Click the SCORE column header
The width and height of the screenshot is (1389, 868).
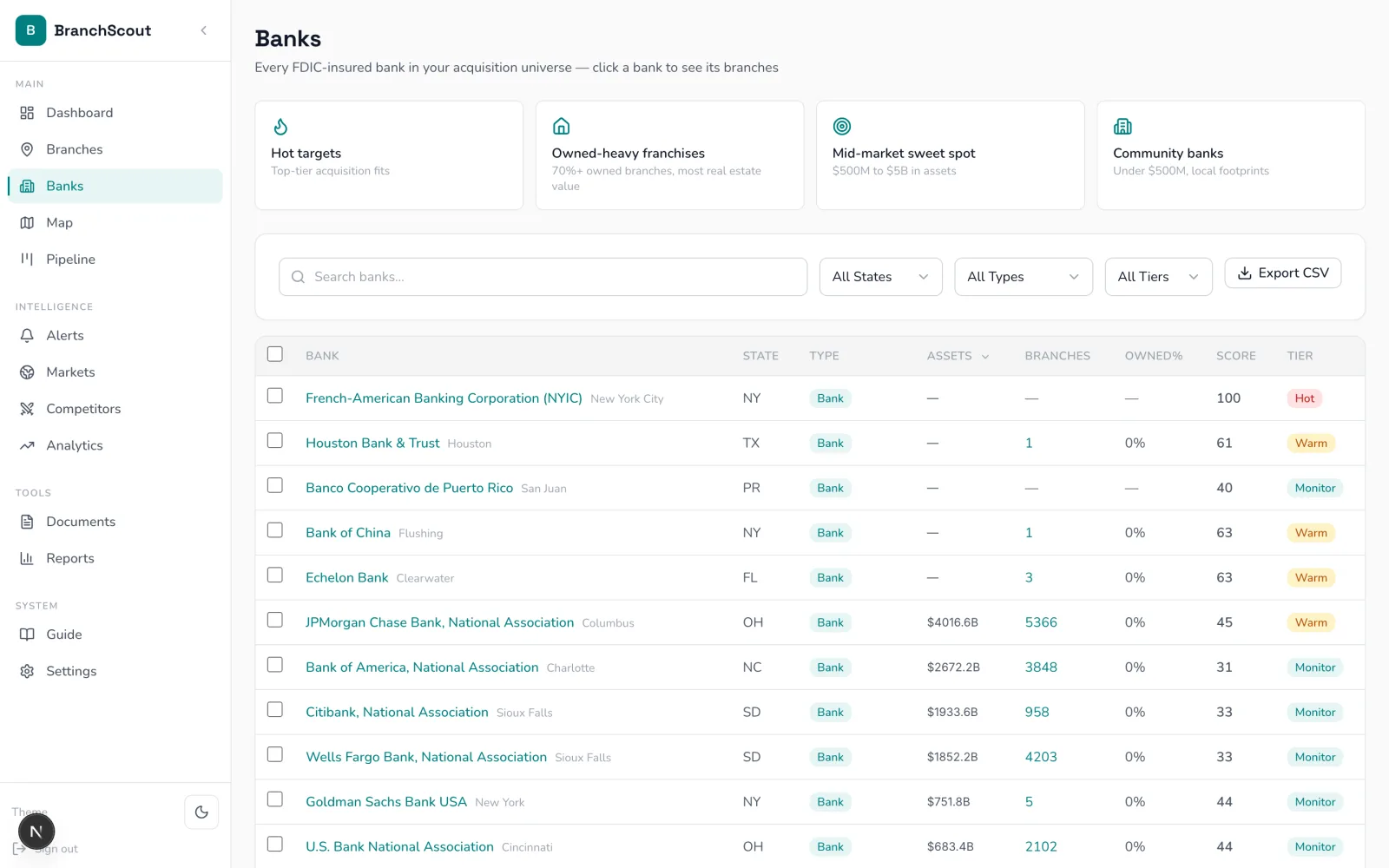(1235, 356)
